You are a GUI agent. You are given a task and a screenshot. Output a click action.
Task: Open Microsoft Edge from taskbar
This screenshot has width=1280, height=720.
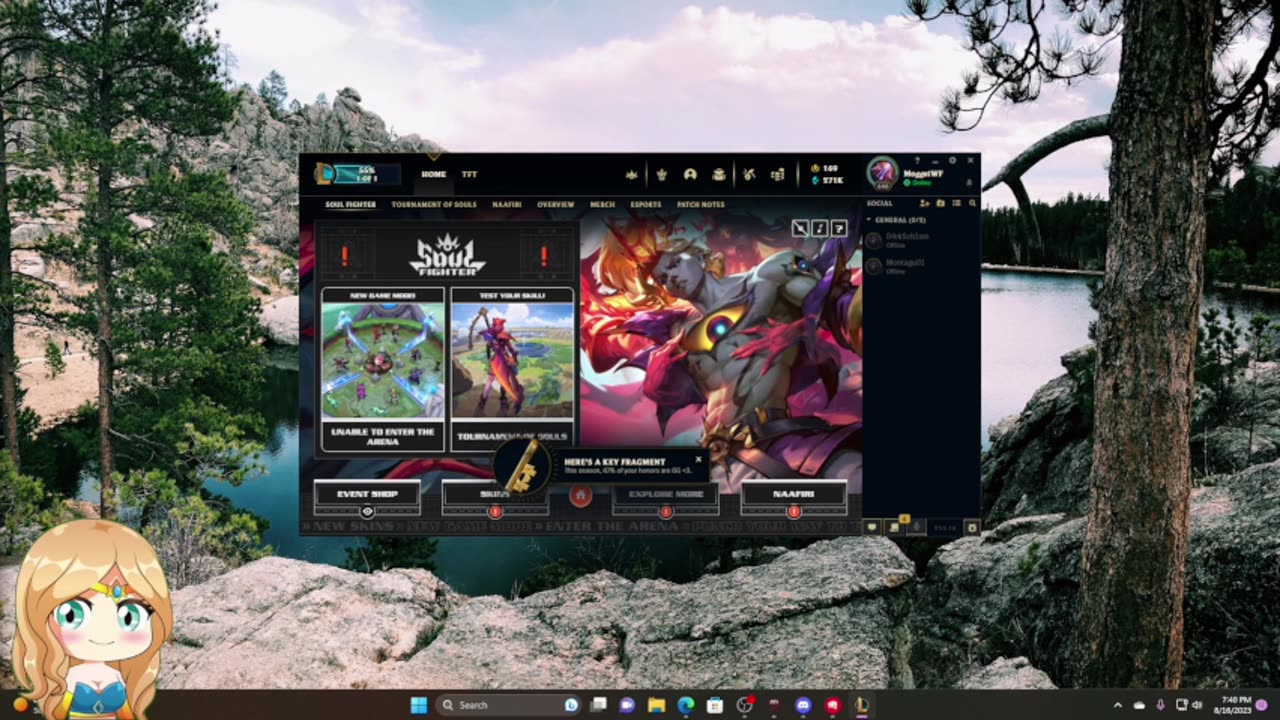686,705
